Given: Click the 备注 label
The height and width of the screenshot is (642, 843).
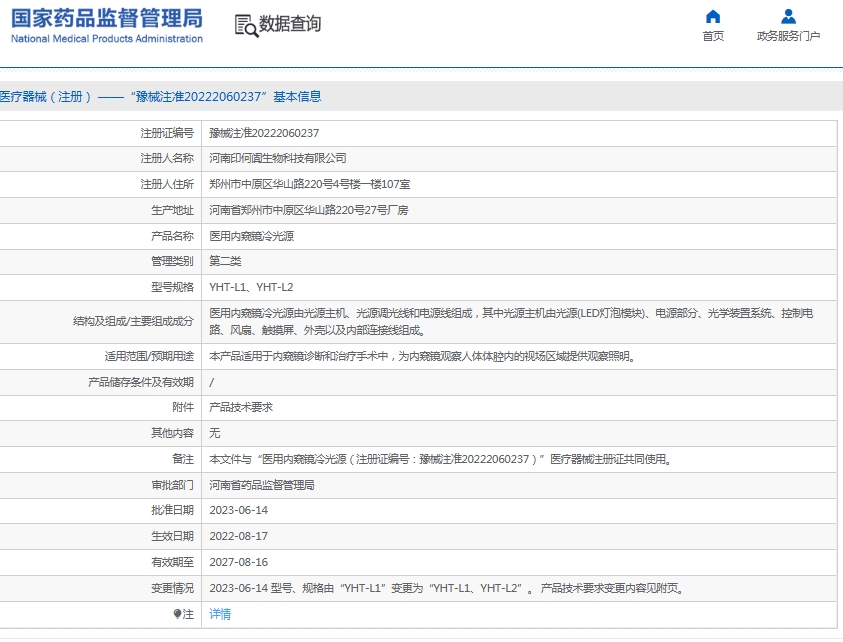Looking at the screenshot, I should pyautogui.click(x=183, y=460).
